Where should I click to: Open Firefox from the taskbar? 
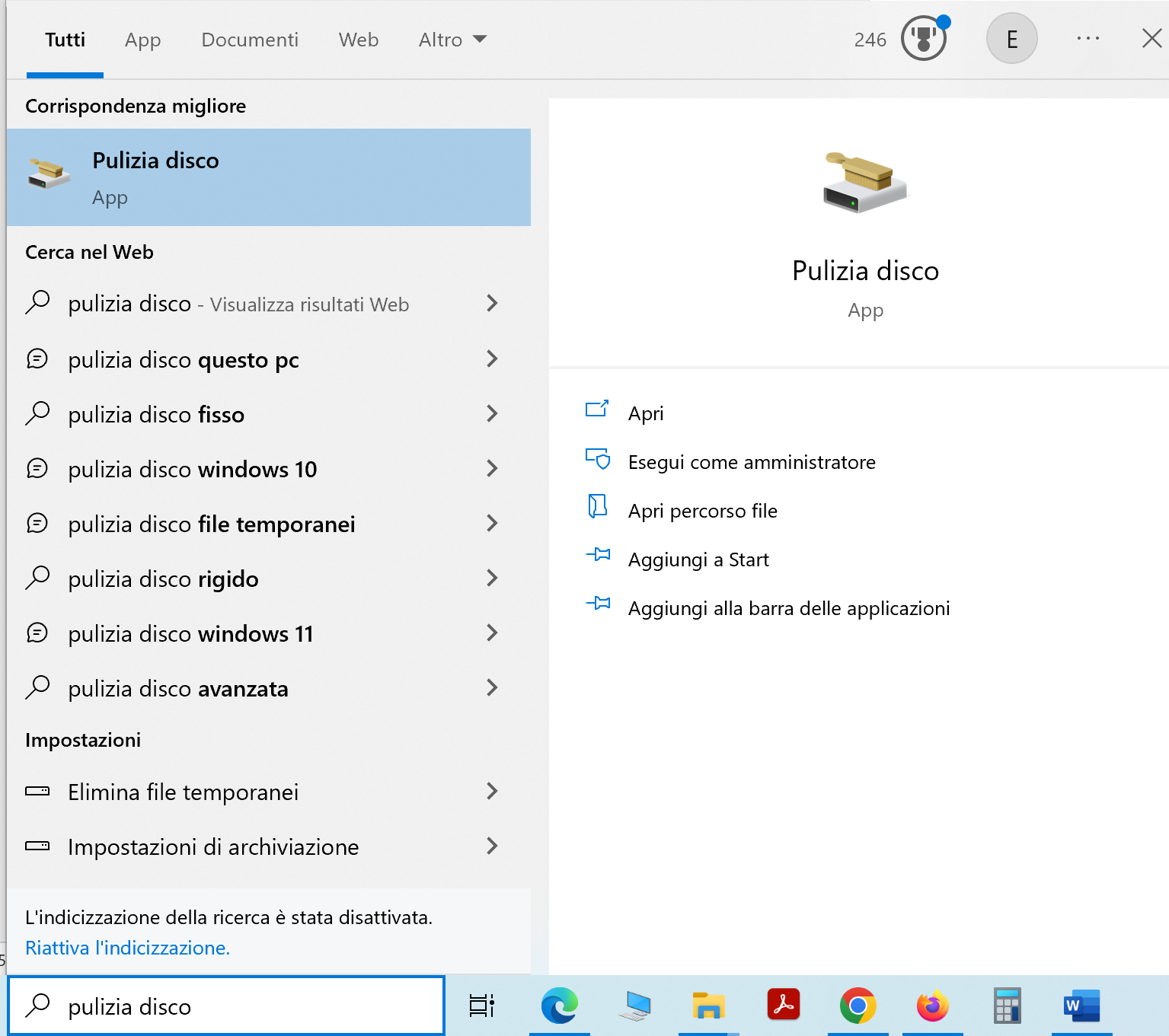tap(932, 1006)
